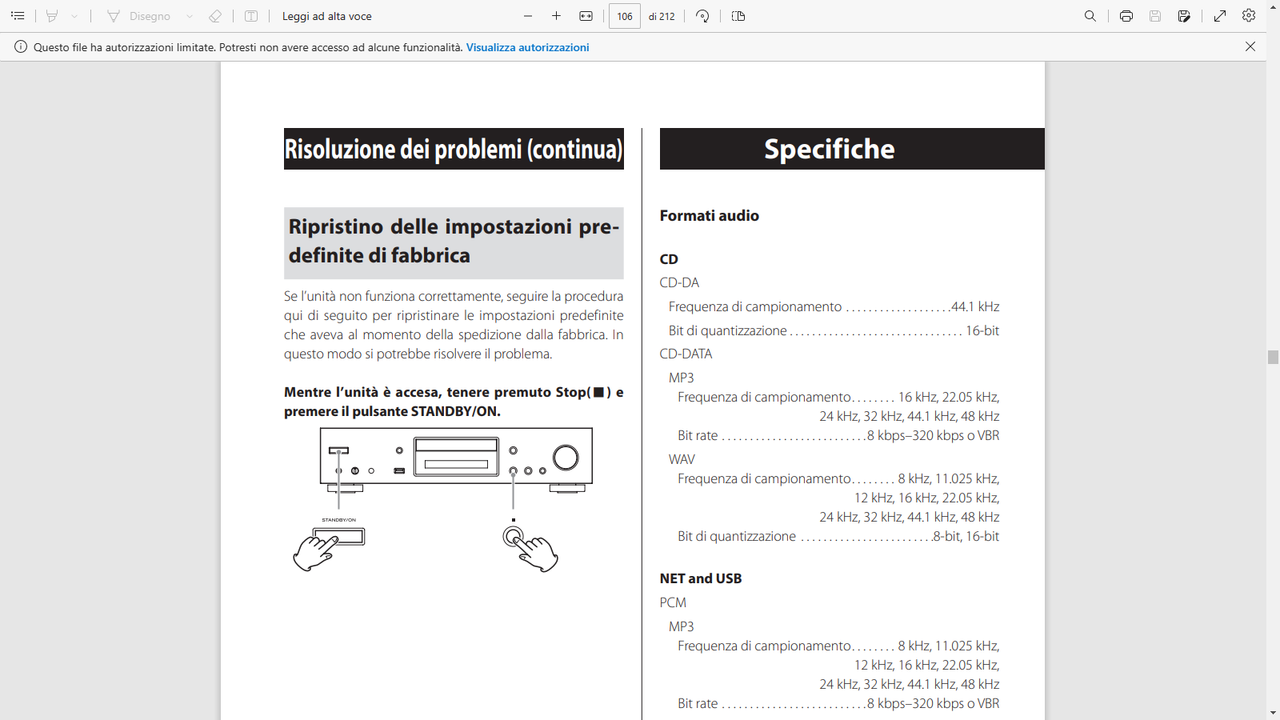Click the greyed-out save icon
This screenshot has height=720, width=1280.
[x=1155, y=16]
